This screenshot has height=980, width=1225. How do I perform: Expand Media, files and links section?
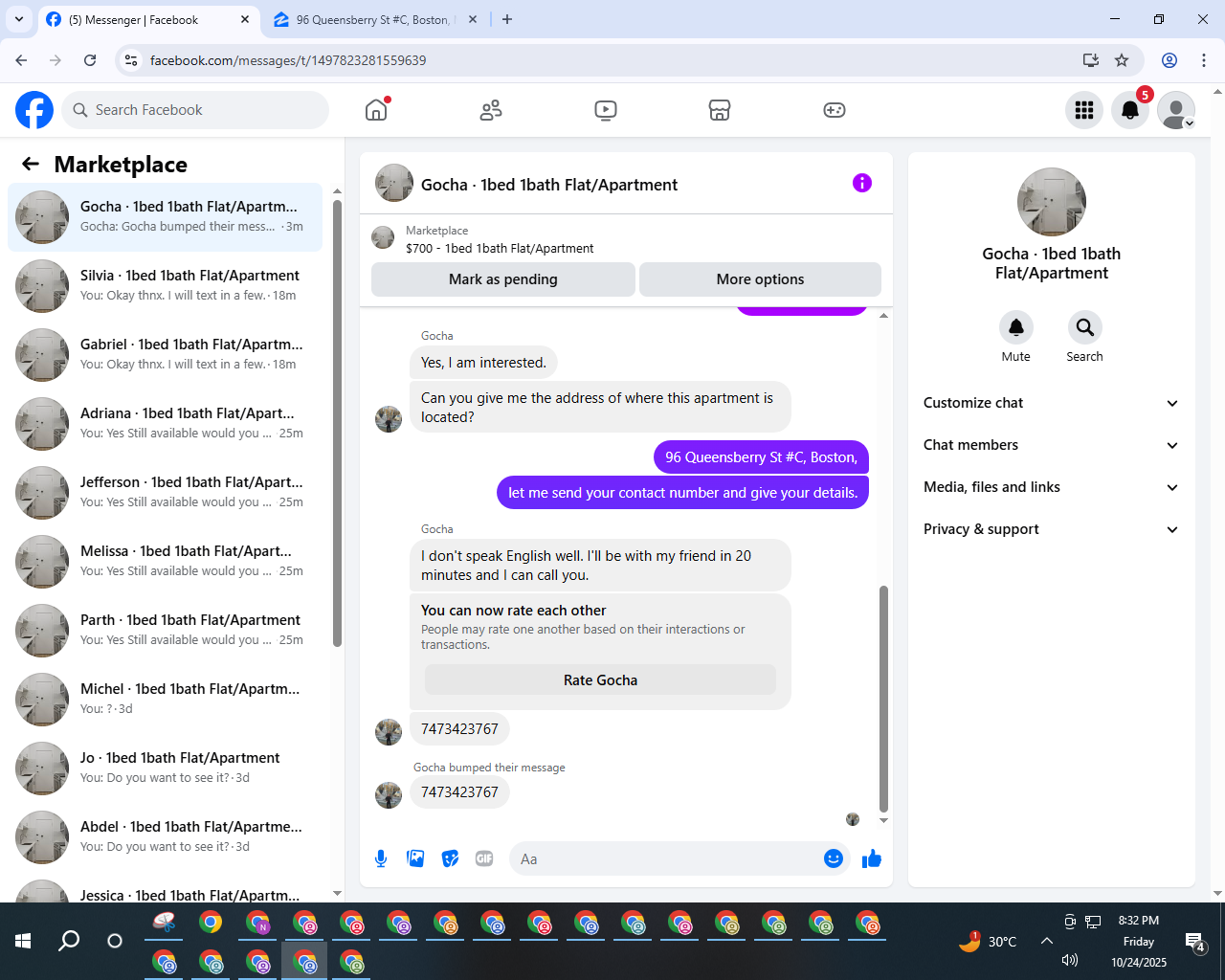coord(1051,487)
